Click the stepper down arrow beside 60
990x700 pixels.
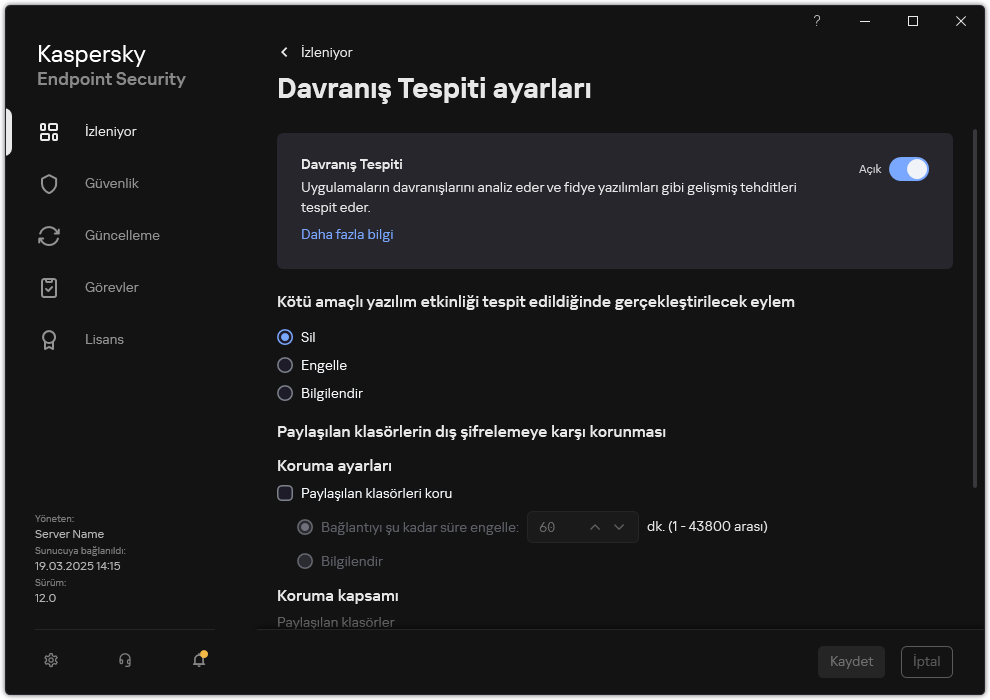(x=619, y=527)
